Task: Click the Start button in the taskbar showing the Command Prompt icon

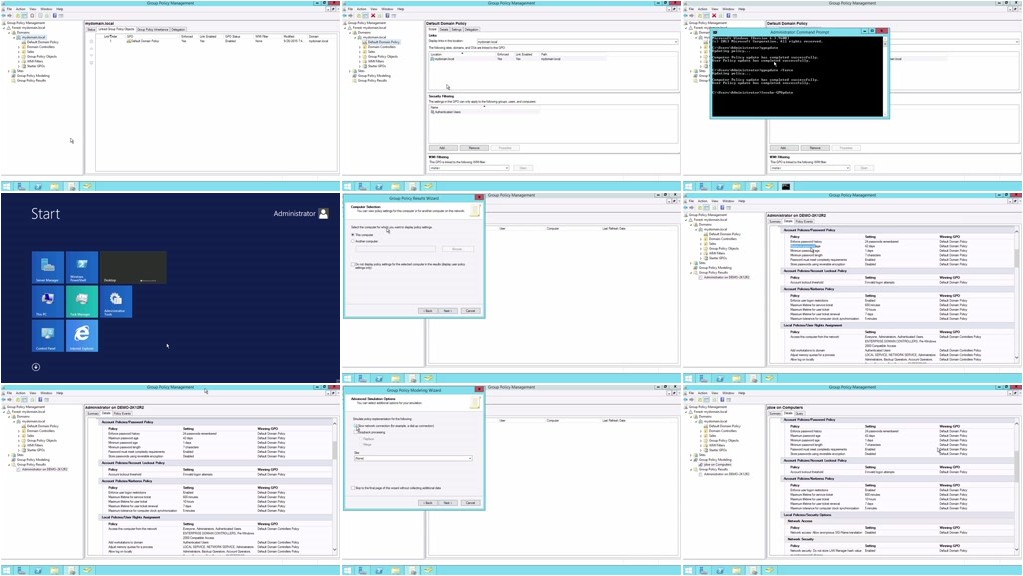Action: (x=689, y=187)
